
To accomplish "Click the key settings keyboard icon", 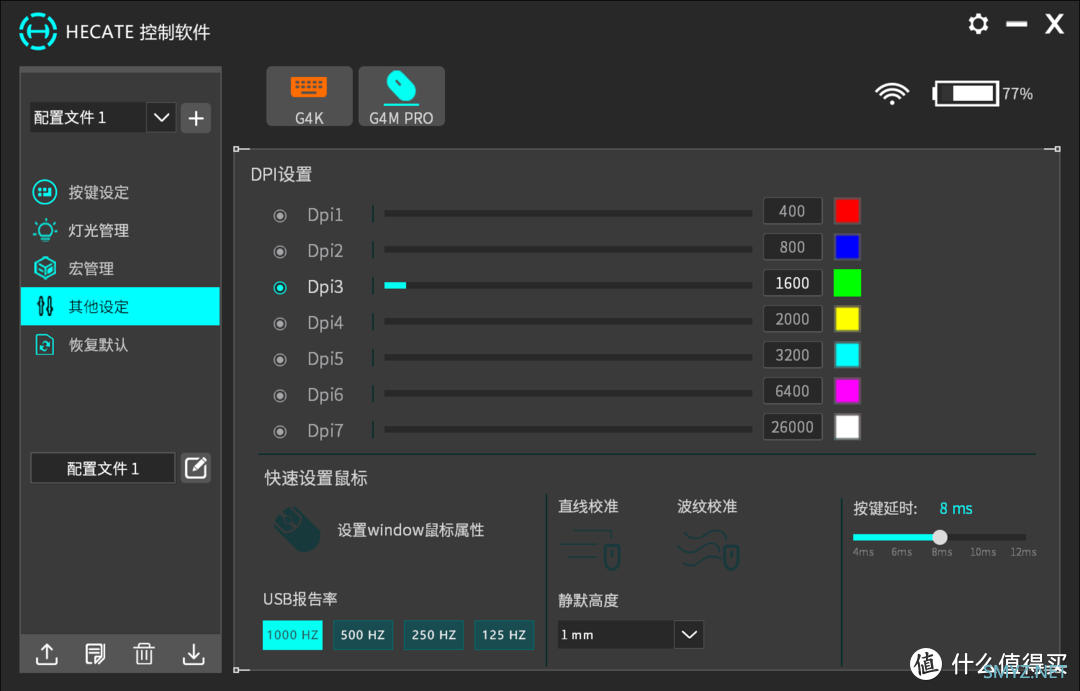I will pyautogui.click(x=45, y=192).
